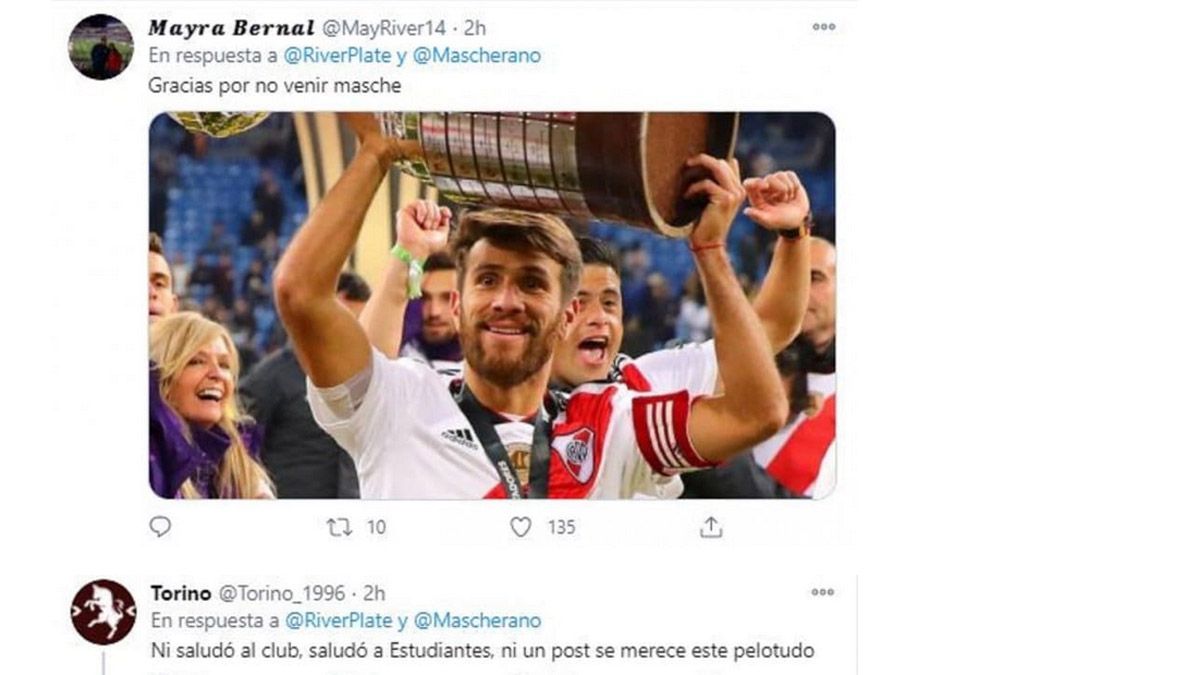
Task: Click Torino's bull logo avatar
Action: tap(103, 612)
